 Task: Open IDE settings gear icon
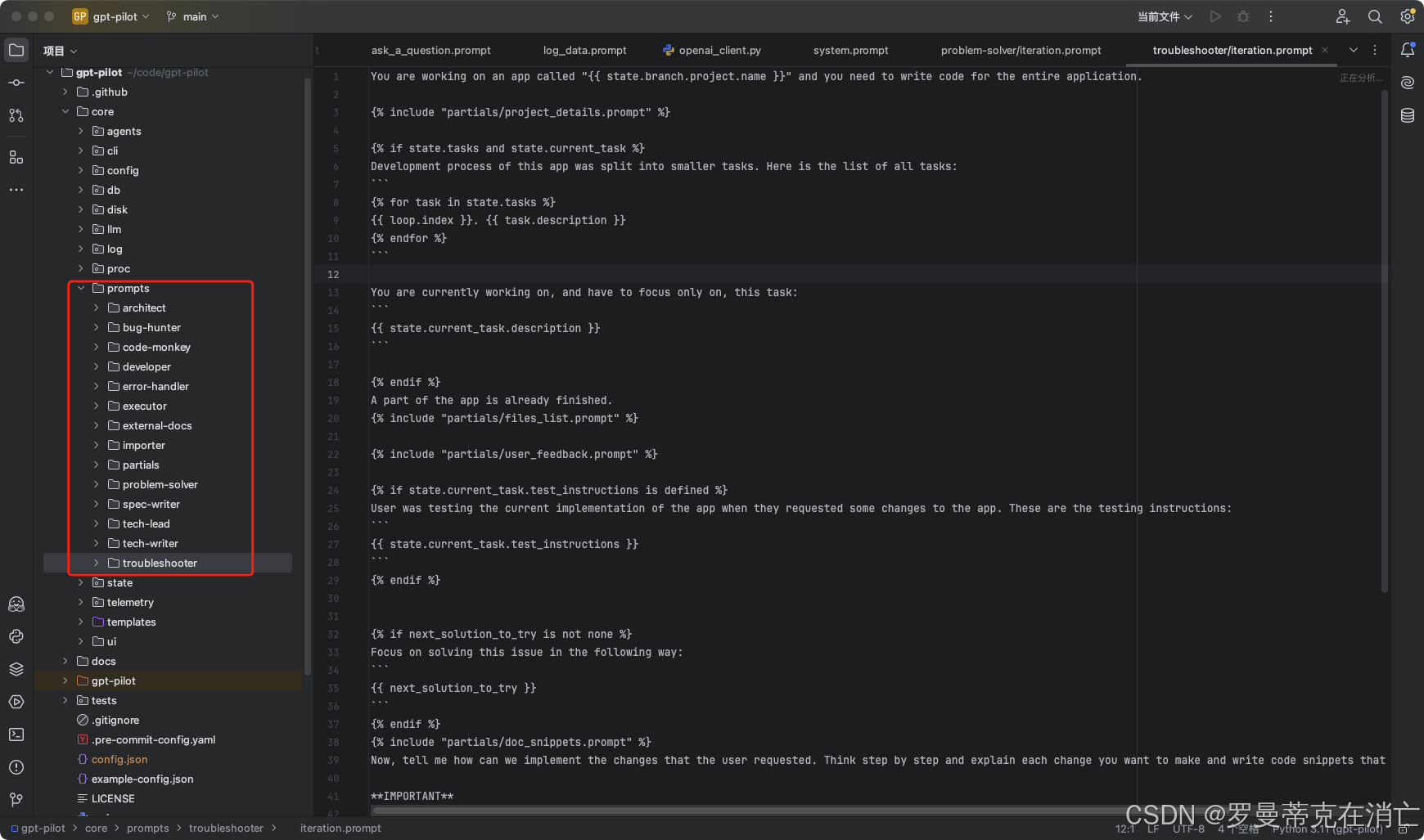[1408, 16]
